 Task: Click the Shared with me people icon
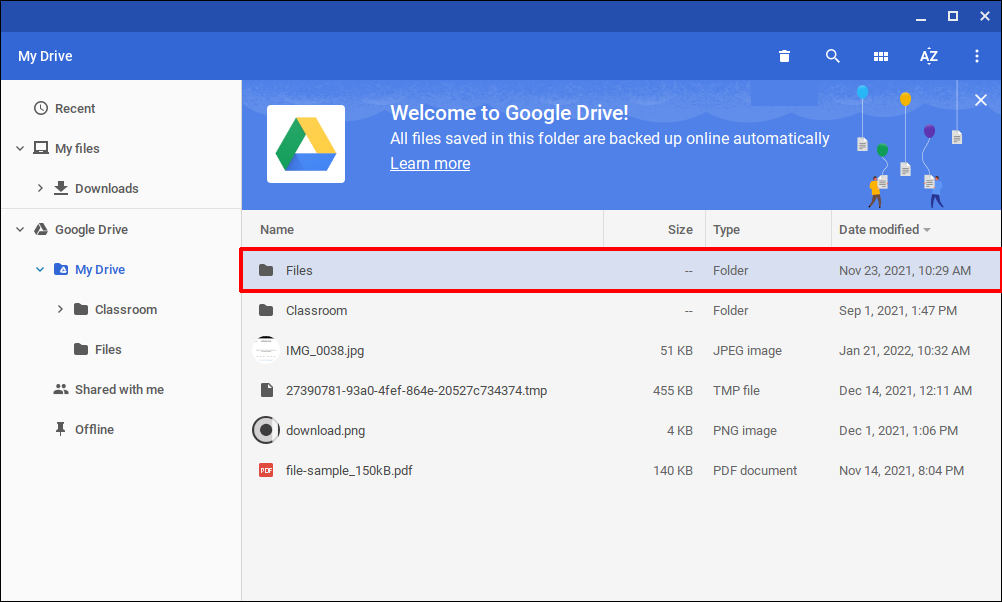tap(61, 389)
